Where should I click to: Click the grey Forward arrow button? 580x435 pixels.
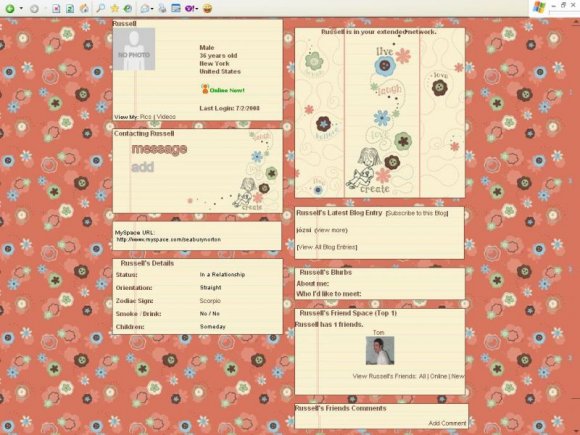pos(34,8)
